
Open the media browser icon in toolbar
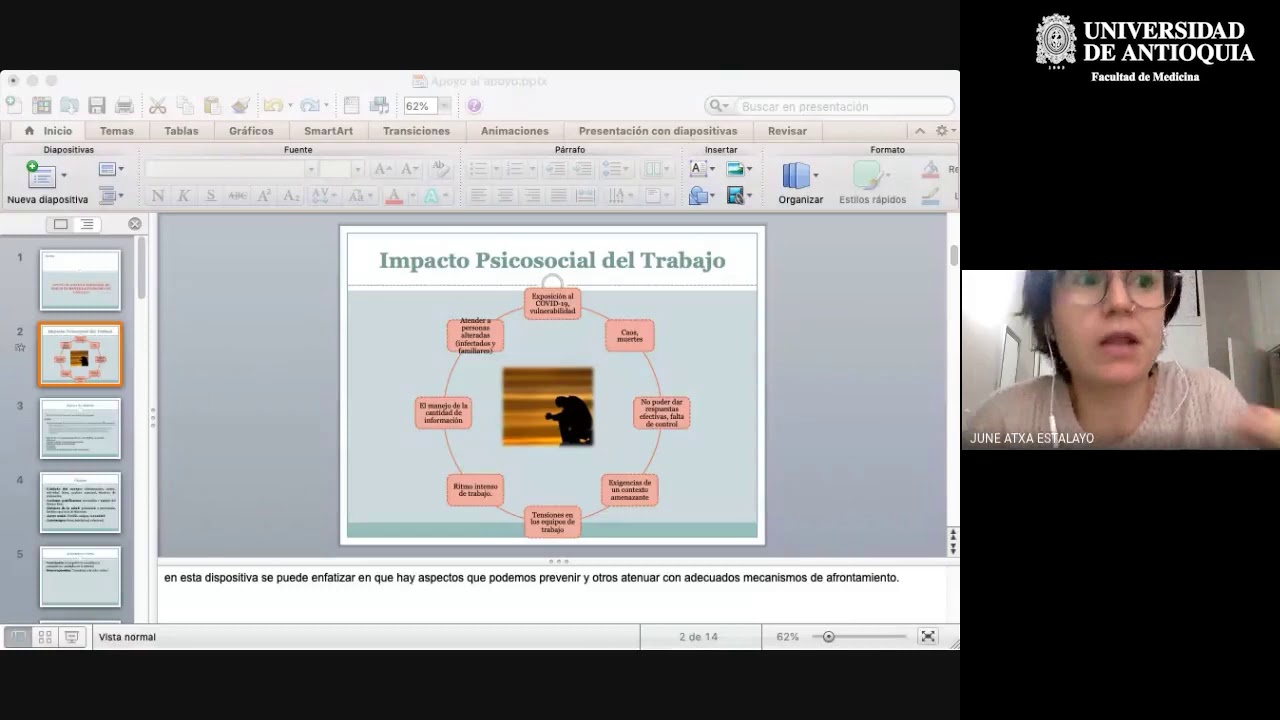[379, 105]
